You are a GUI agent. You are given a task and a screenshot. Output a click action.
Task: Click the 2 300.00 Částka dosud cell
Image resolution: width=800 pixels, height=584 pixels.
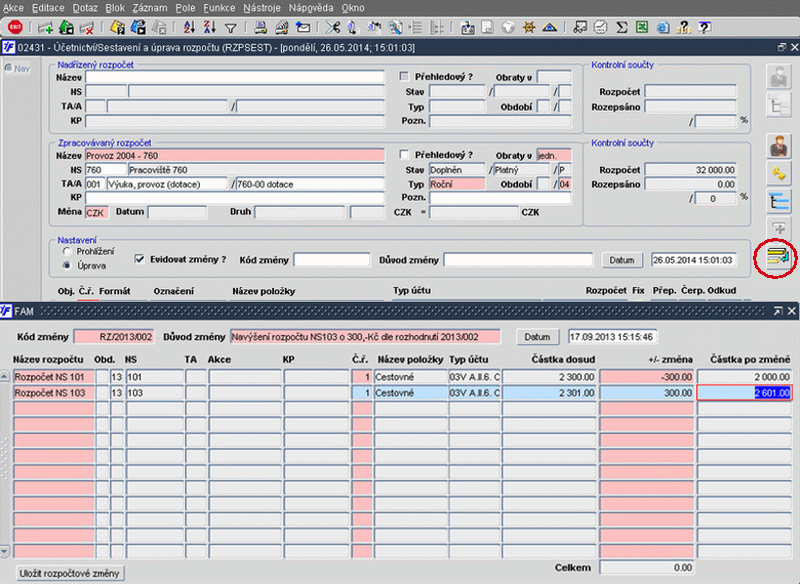tap(549, 377)
